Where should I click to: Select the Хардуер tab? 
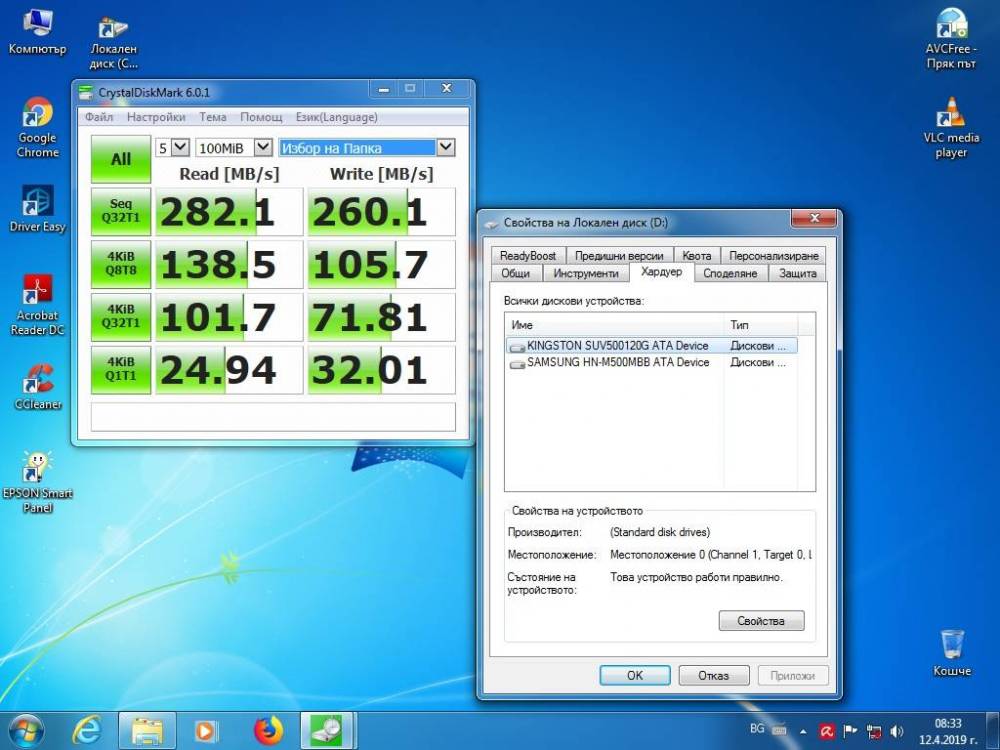661,272
